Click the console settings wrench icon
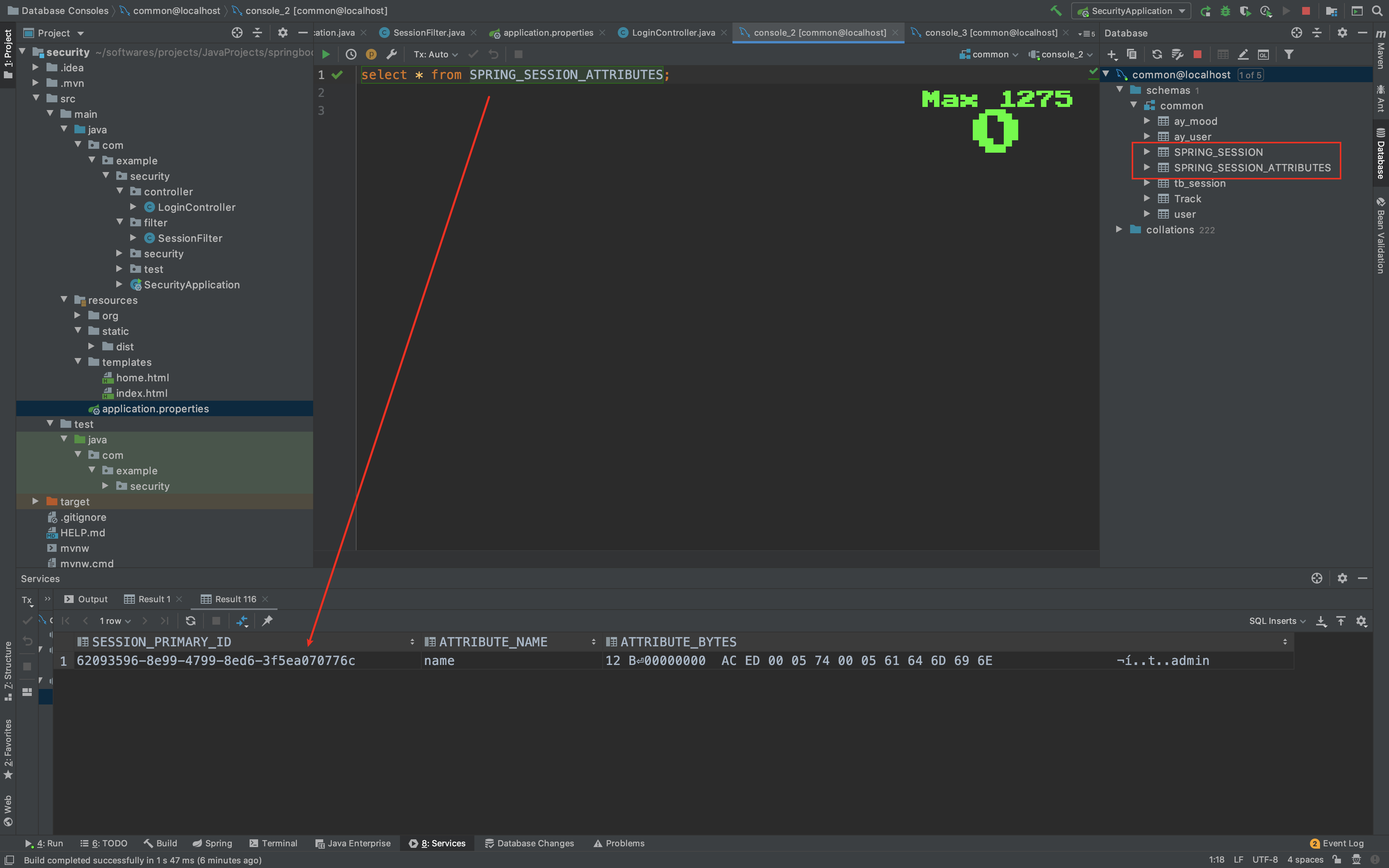1389x868 pixels. coord(391,54)
